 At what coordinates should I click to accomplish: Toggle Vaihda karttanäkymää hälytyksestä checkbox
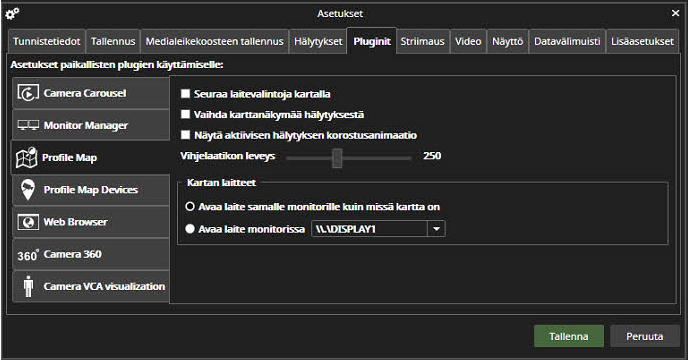coord(185,114)
